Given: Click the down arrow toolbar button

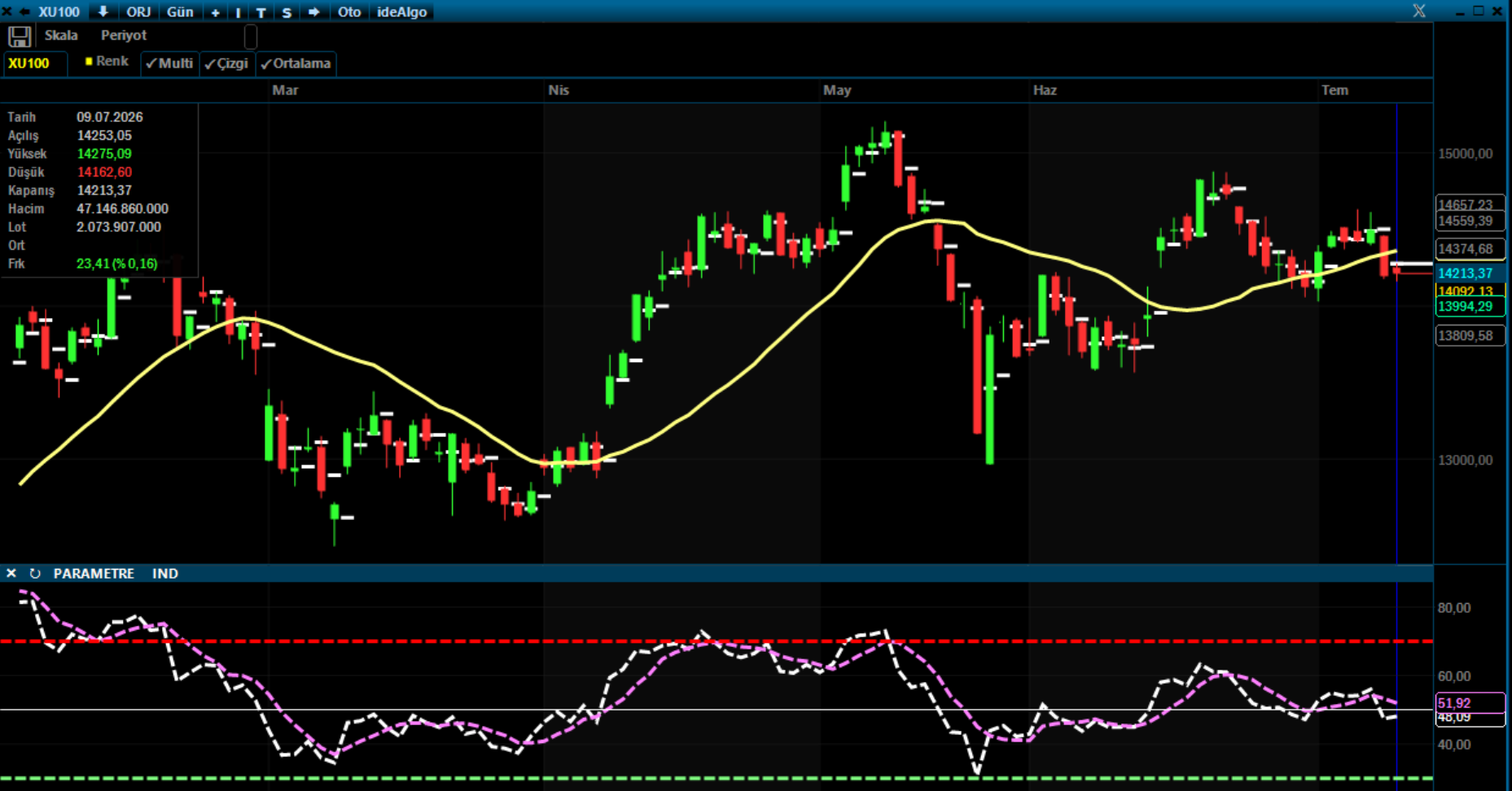Looking at the screenshot, I should (x=103, y=12).
